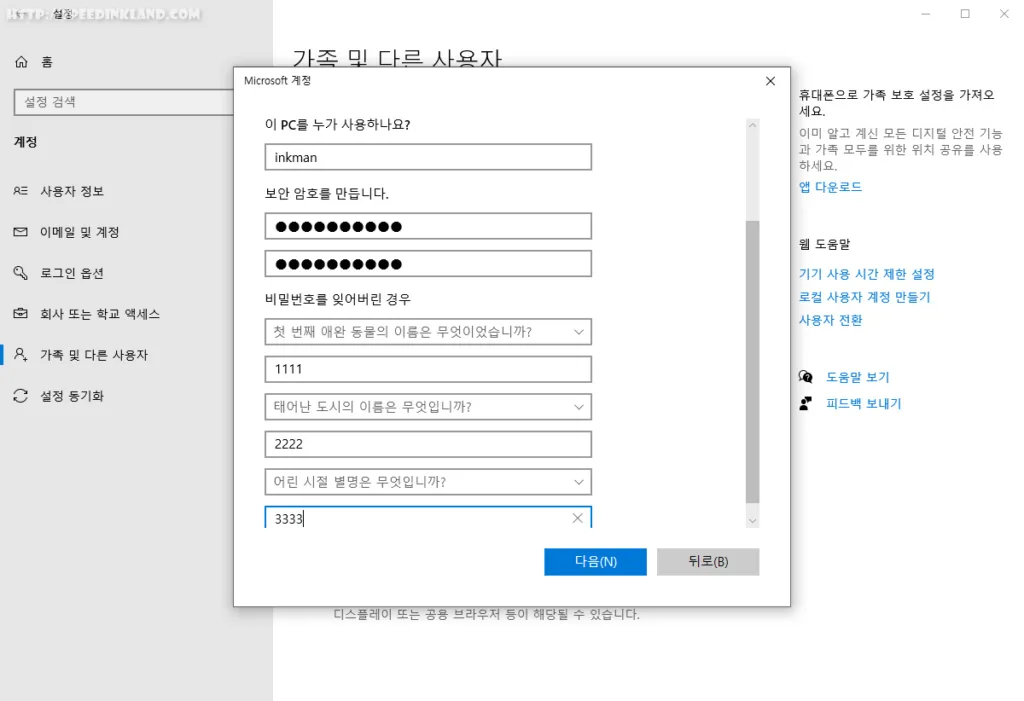Open the childhood nickname question dropdown
This screenshot has height=701, width=1024.
[428, 482]
